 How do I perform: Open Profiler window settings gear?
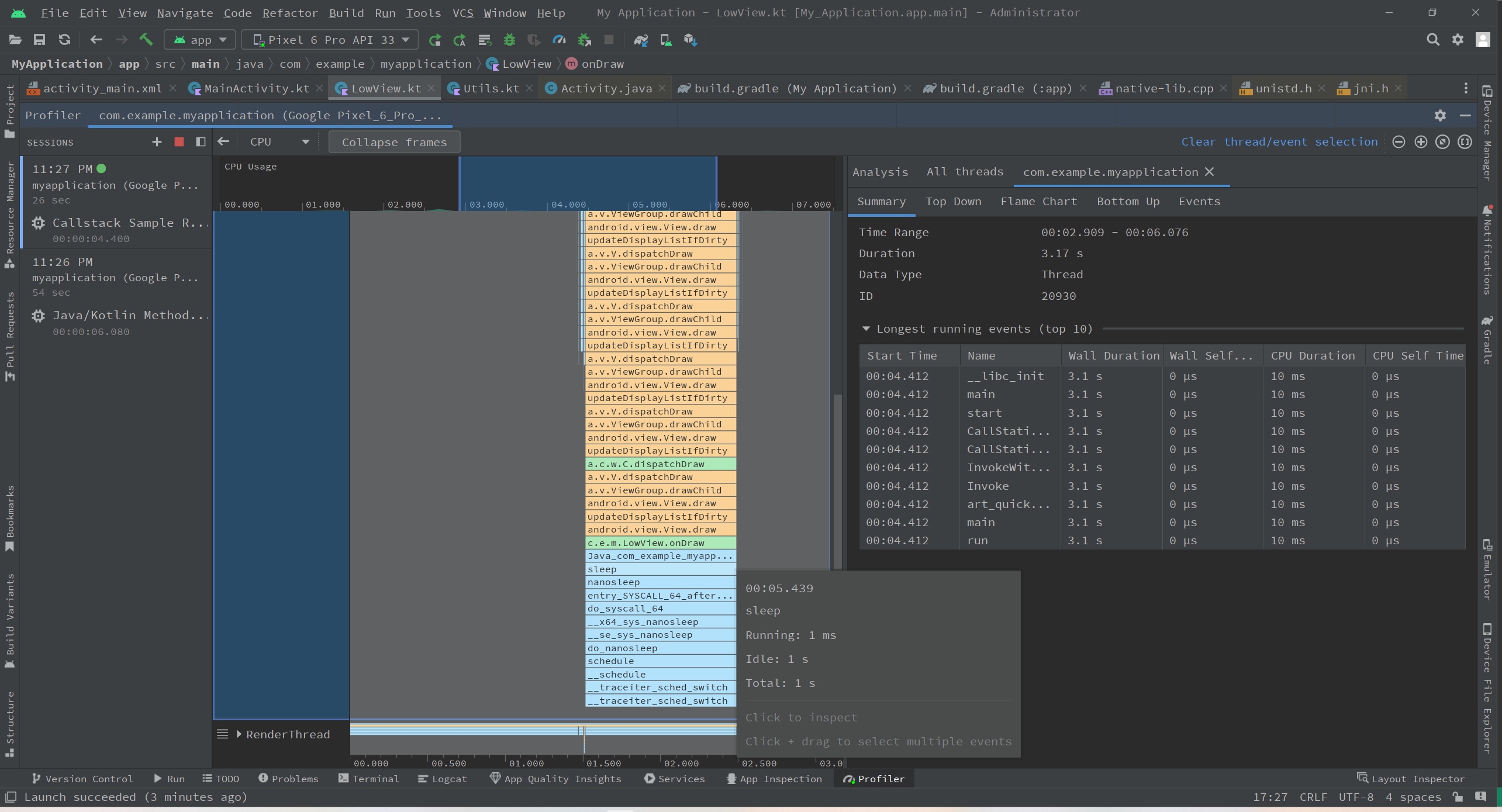pyautogui.click(x=1440, y=115)
